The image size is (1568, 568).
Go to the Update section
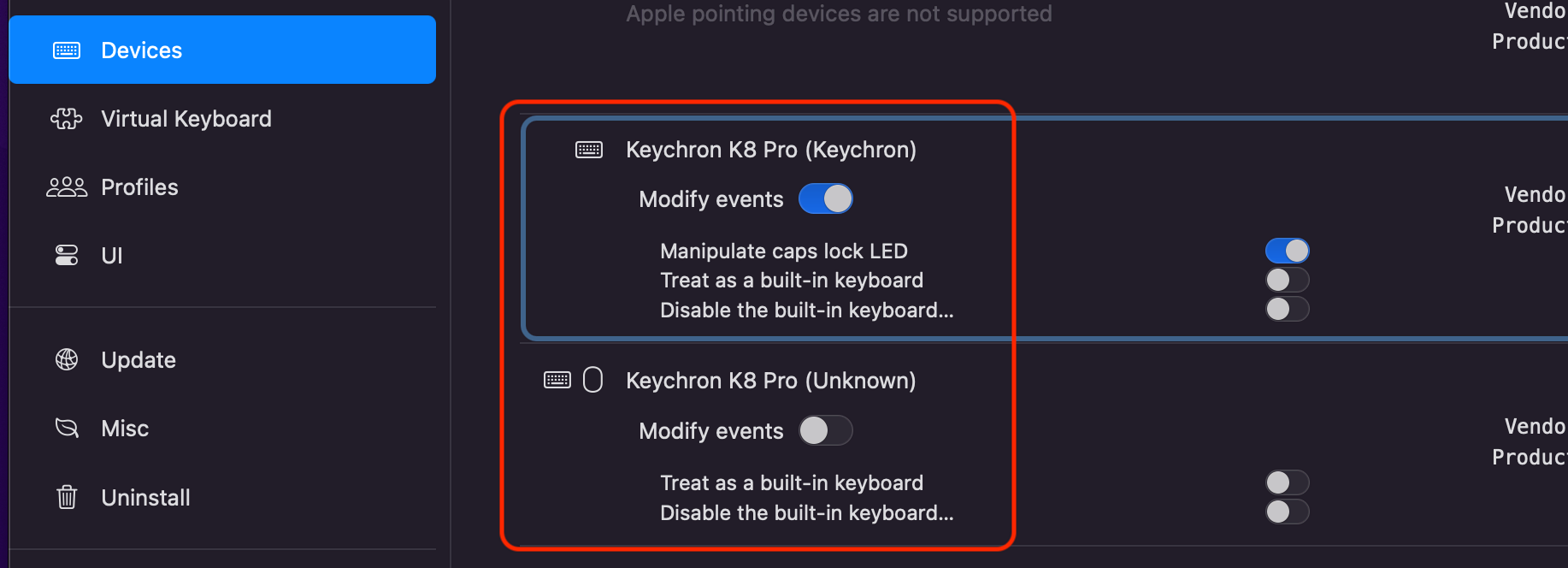click(x=139, y=360)
